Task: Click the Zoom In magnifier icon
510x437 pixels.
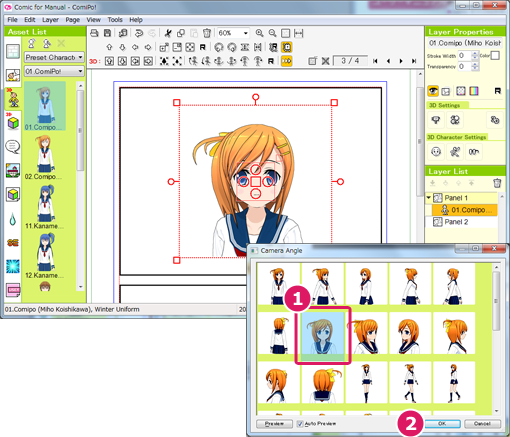Action: click(259, 33)
